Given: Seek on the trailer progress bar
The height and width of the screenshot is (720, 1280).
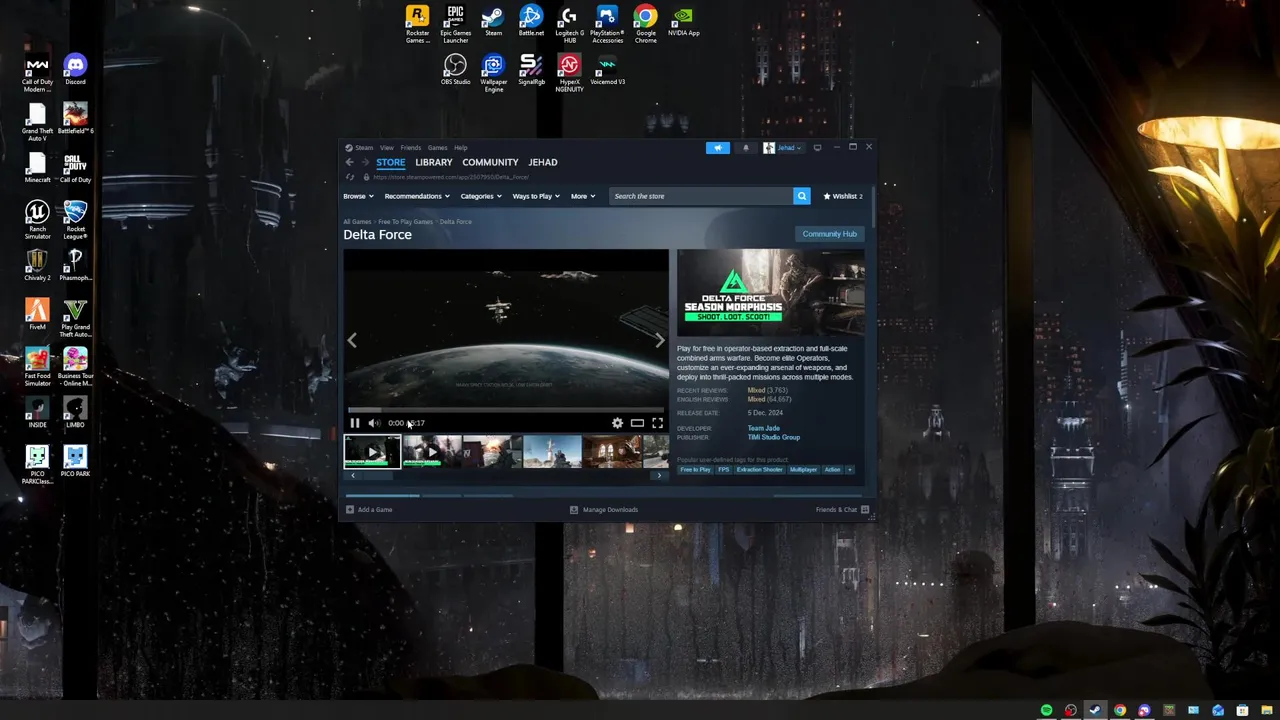Looking at the screenshot, I should (x=505, y=410).
